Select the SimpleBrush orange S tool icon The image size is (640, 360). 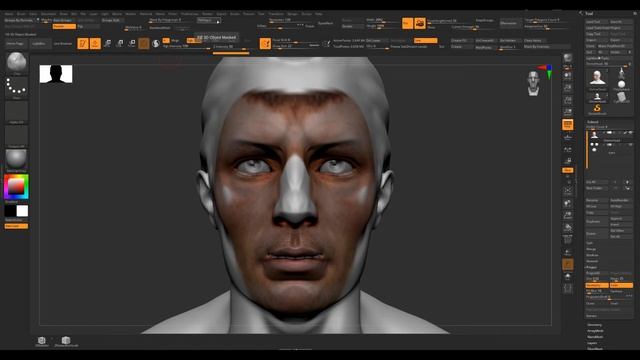(x=597, y=109)
